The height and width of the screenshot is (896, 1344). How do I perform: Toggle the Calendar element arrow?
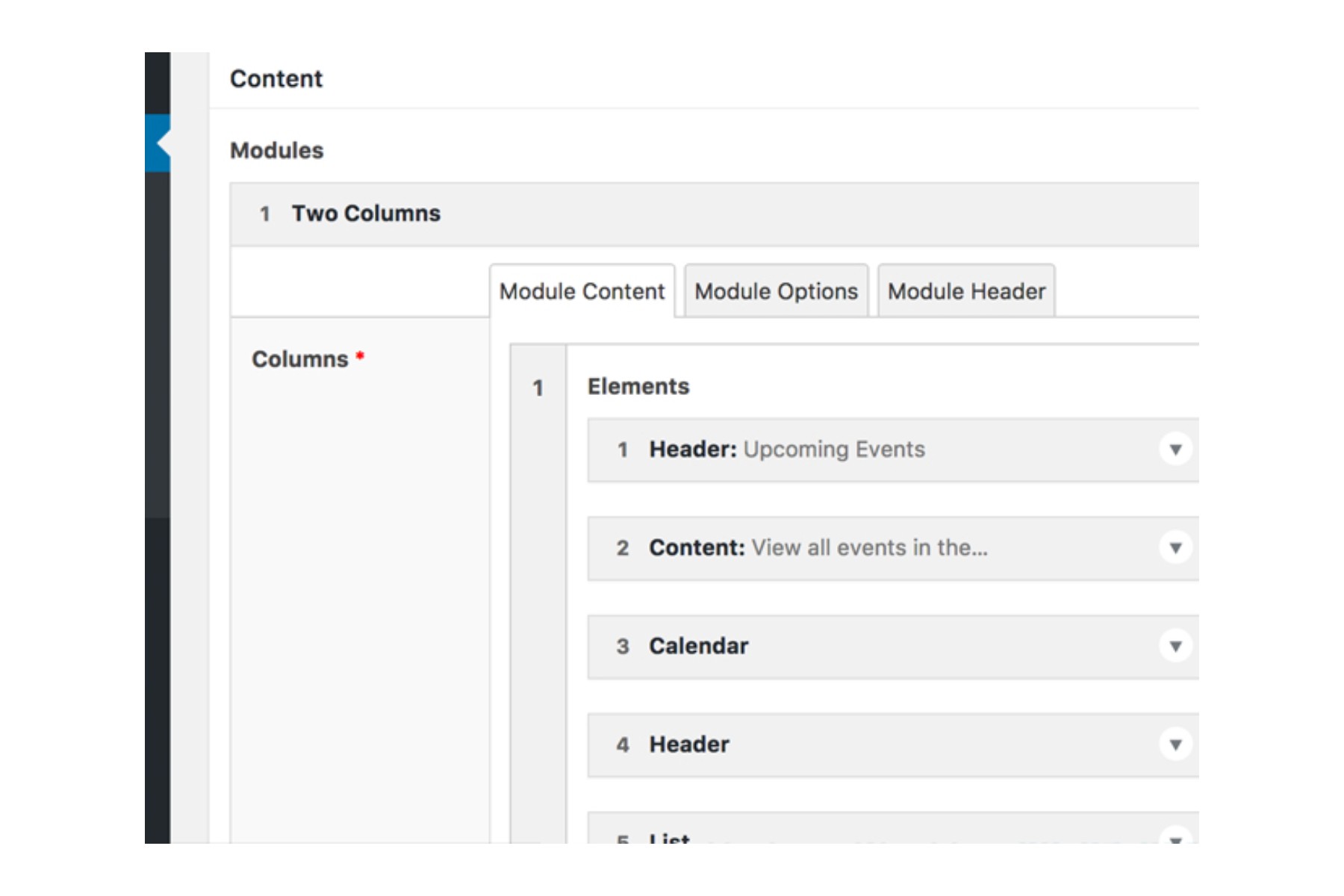point(1175,647)
